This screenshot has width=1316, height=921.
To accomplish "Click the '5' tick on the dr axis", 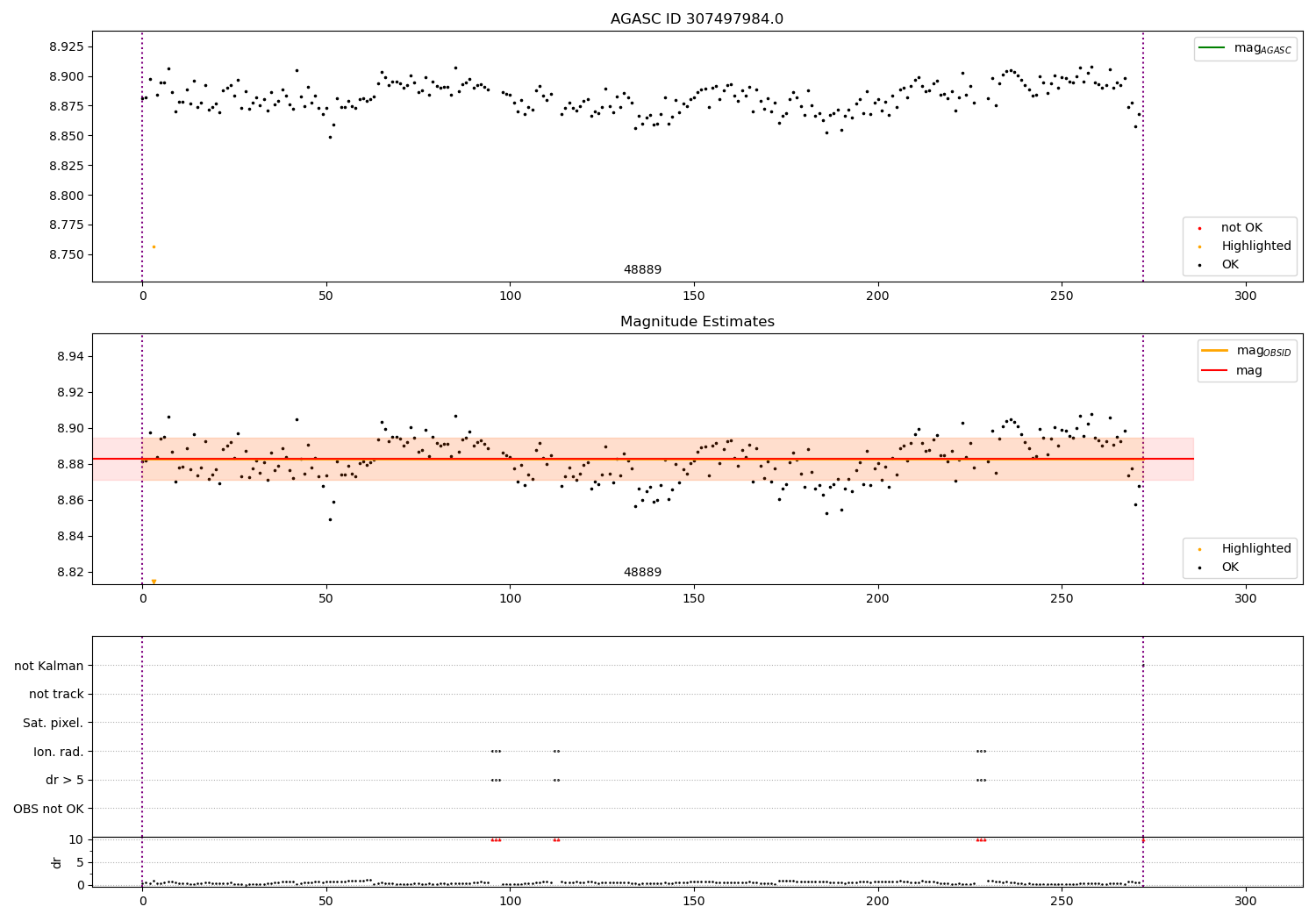I will click(80, 862).
